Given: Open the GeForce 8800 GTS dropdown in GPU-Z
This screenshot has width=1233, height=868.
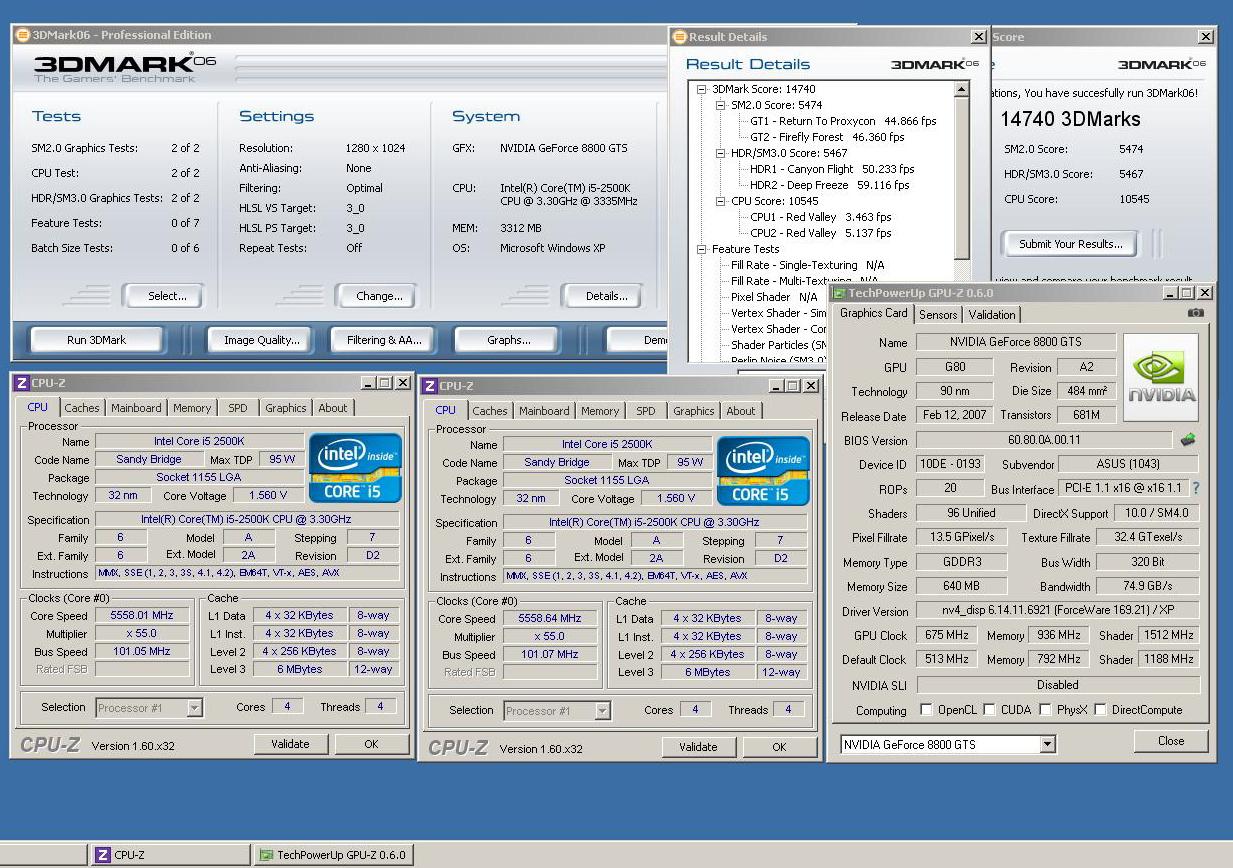Looking at the screenshot, I should pyautogui.click(x=1047, y=744).
